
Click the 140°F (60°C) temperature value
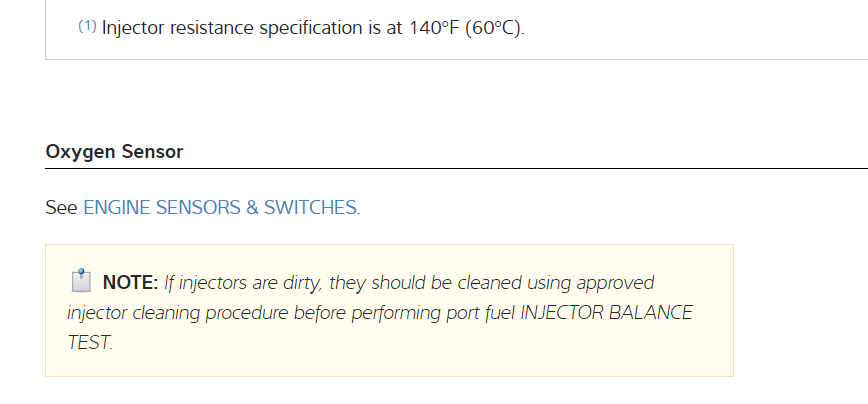pos(466,28)
